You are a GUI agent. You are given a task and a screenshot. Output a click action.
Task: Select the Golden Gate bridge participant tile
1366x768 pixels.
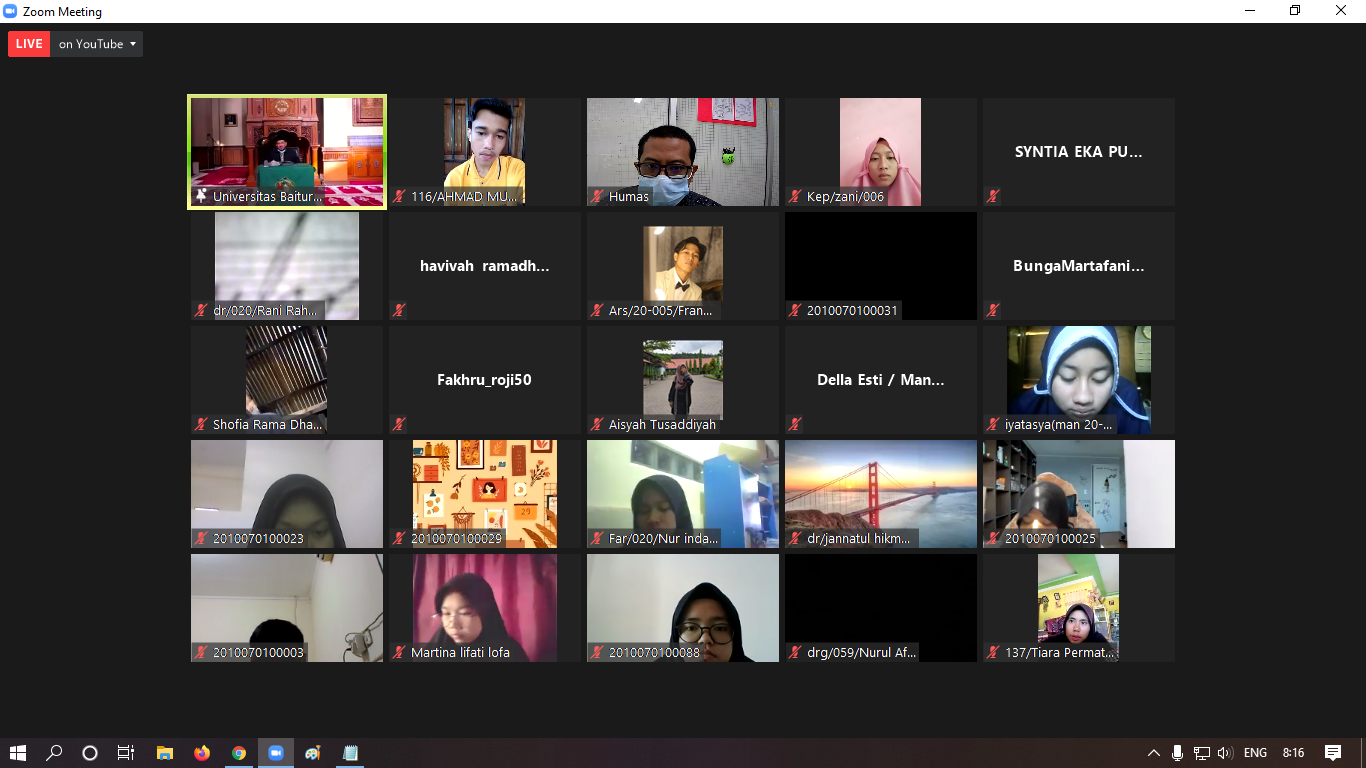[881, 494]
